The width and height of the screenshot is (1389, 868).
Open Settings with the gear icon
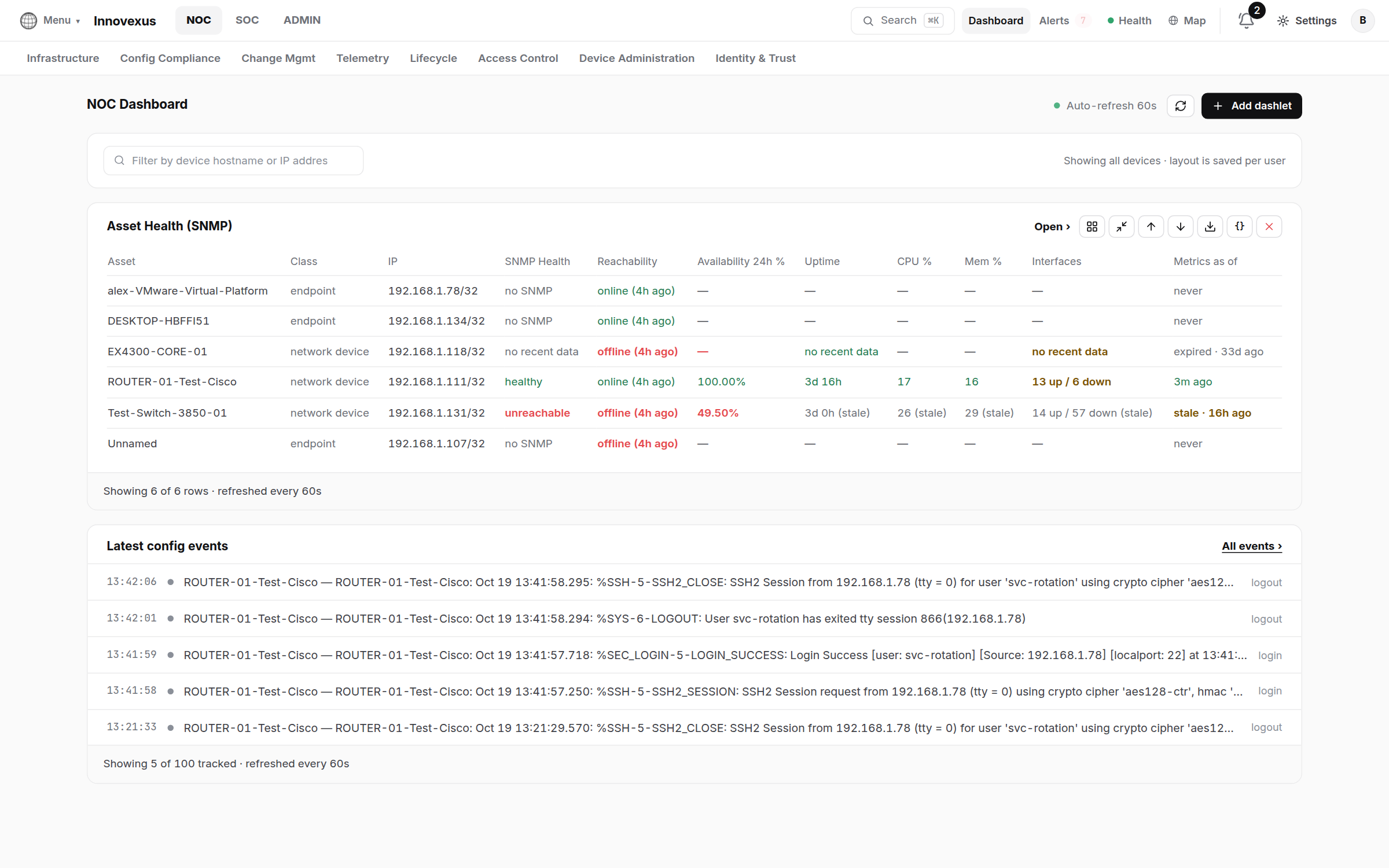click(1307, 21)
